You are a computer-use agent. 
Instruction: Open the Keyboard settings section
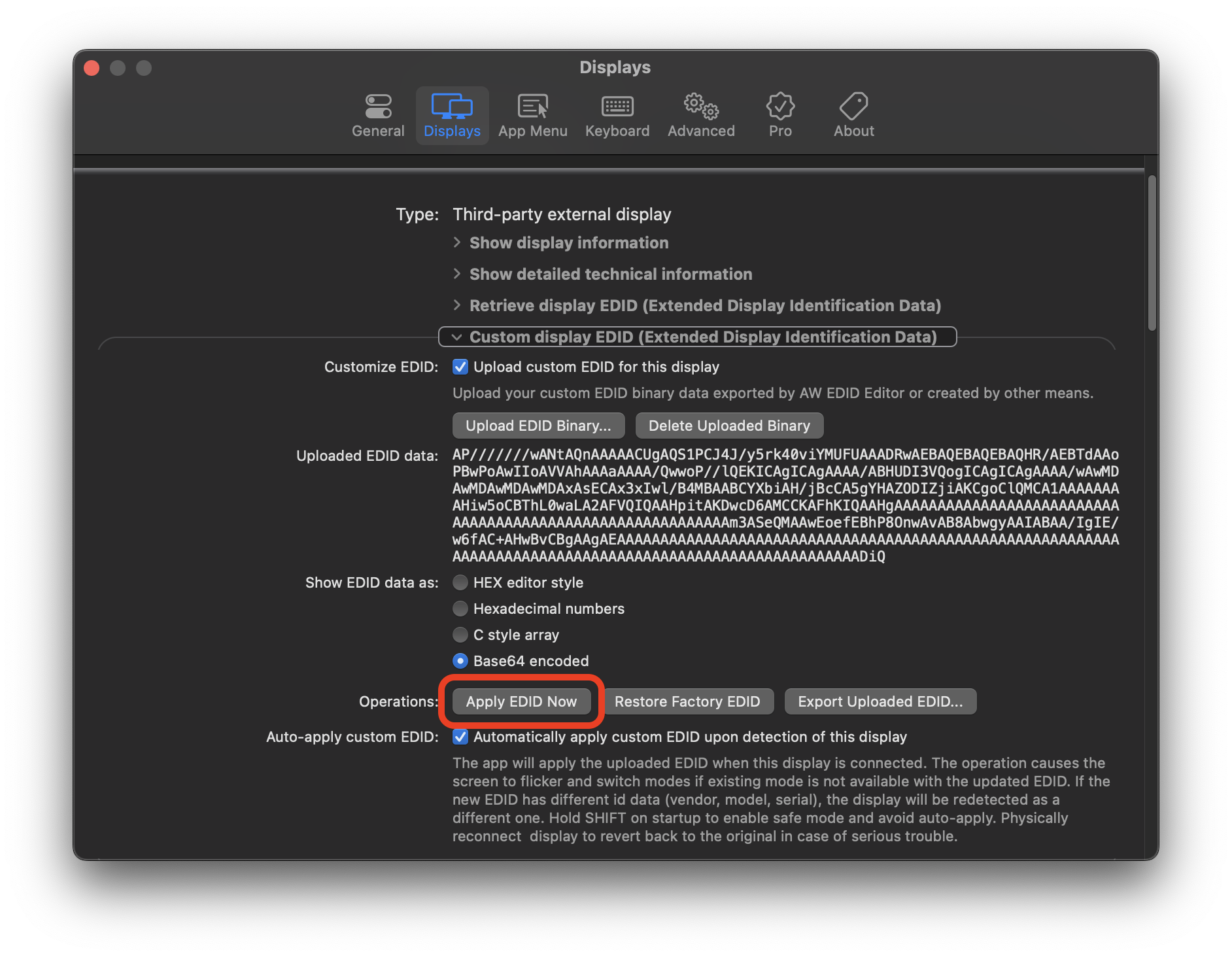[x=617, y=116]
